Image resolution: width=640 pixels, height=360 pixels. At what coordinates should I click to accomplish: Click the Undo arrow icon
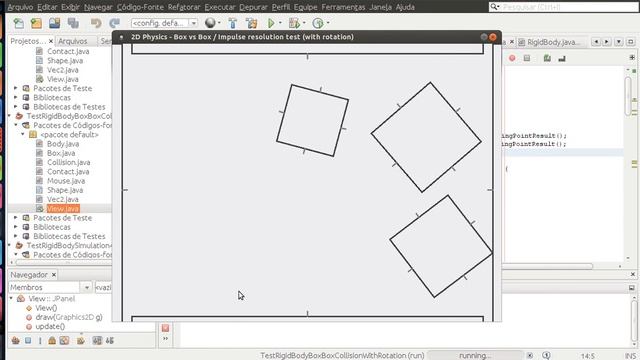coord(96,23)
